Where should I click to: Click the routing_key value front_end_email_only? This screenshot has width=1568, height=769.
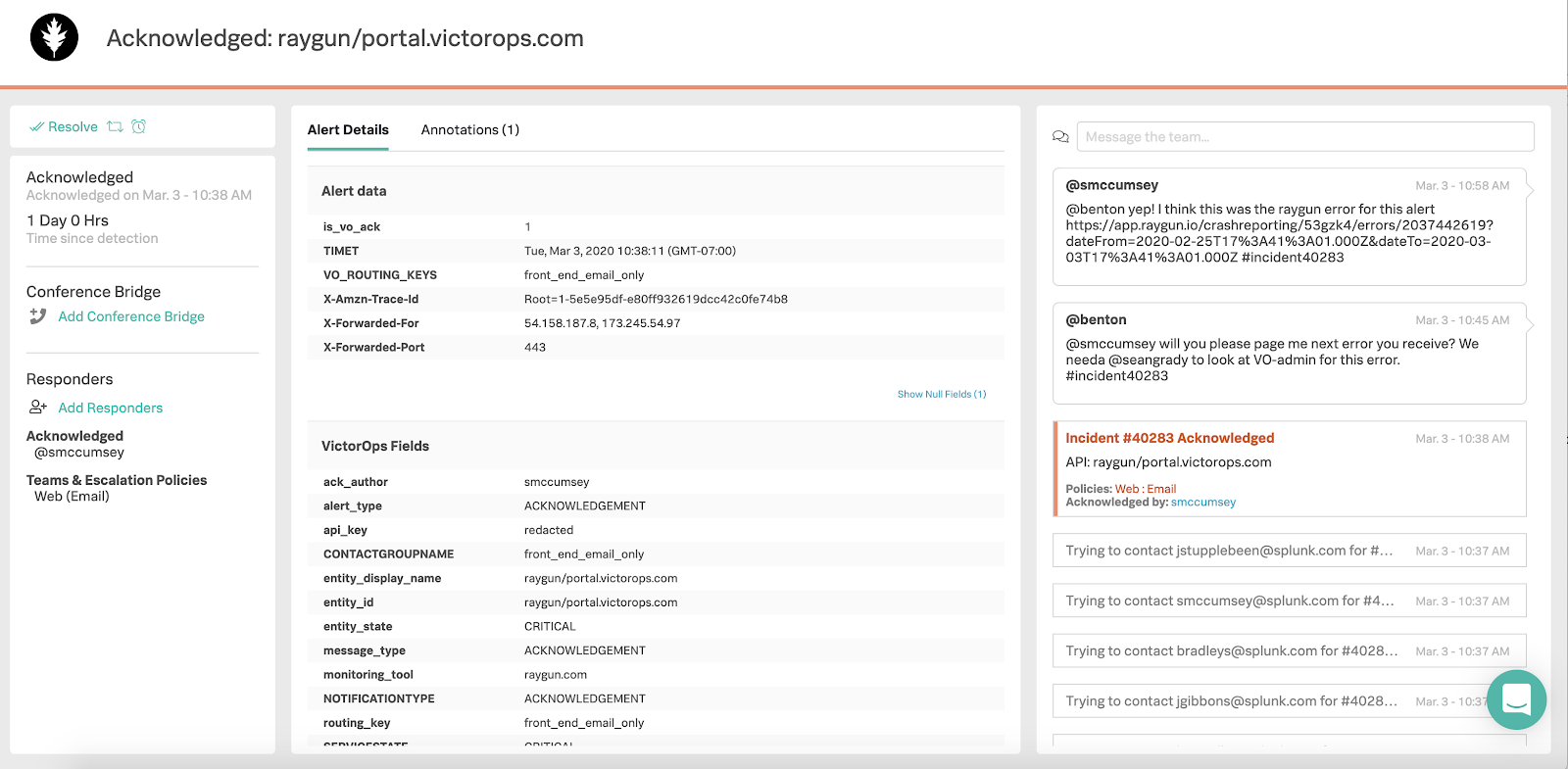click(x=584, y=723)
